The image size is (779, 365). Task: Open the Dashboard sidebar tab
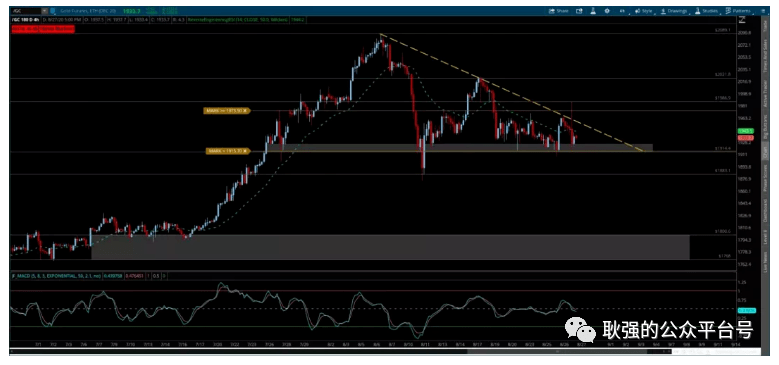[764, 210]
